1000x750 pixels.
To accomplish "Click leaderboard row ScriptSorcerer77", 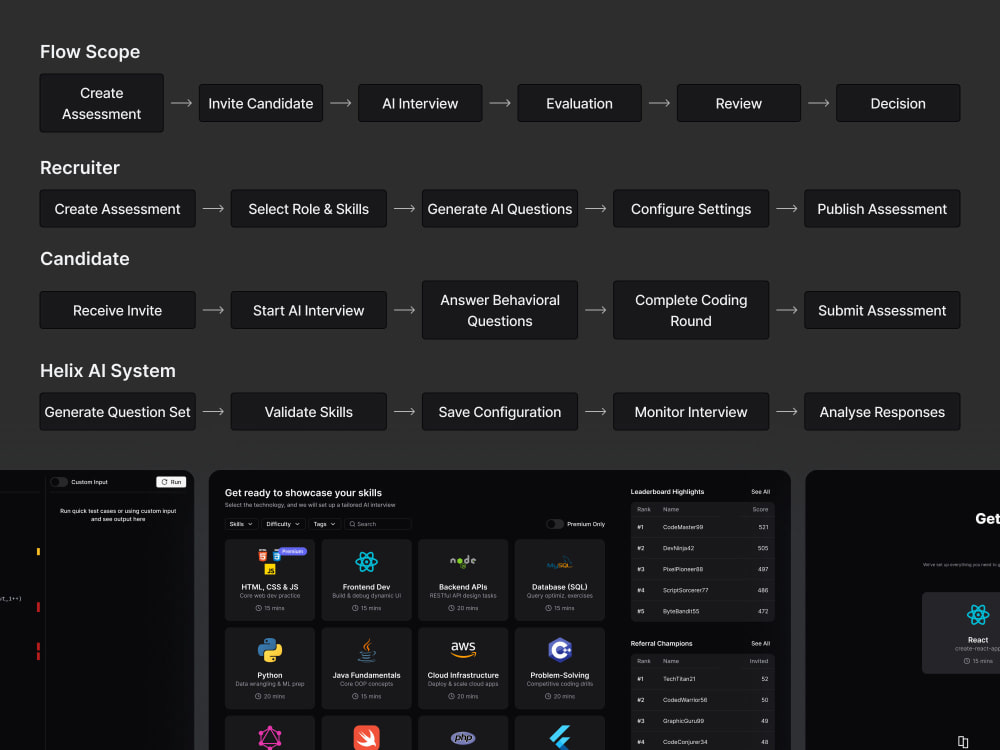I will [703, 591].
